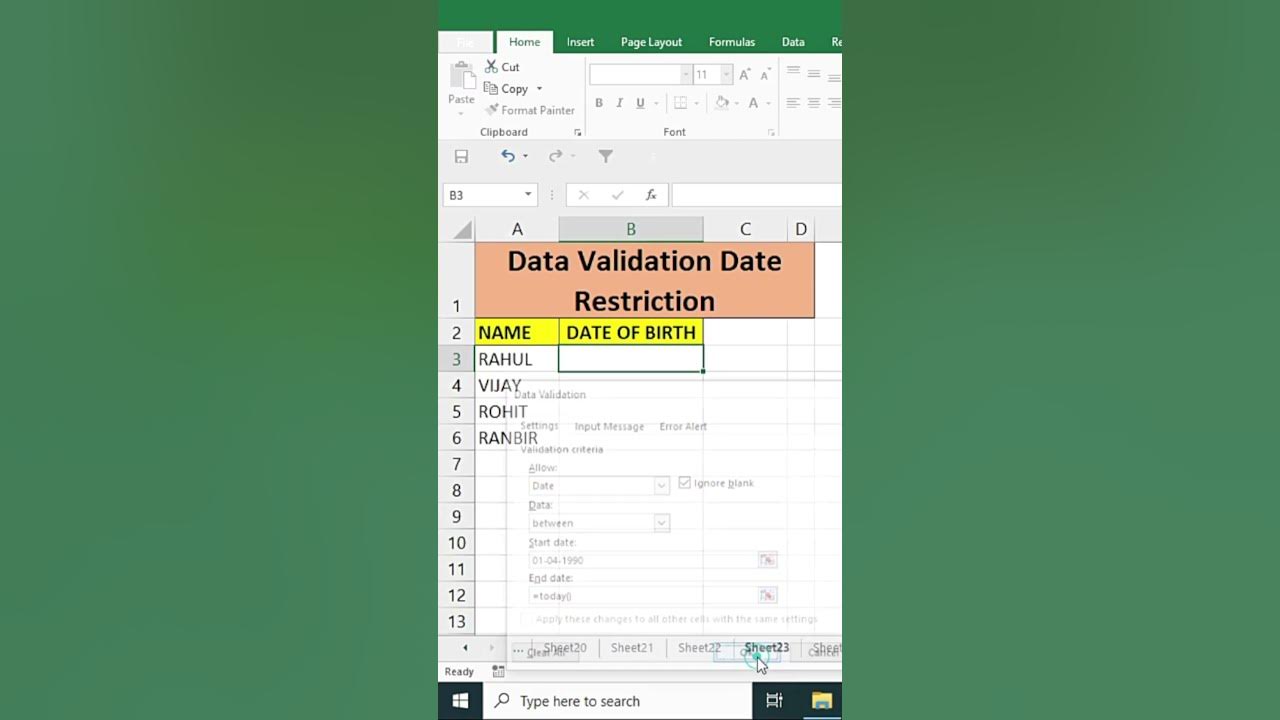Select the Home ribbon tab

524,42
